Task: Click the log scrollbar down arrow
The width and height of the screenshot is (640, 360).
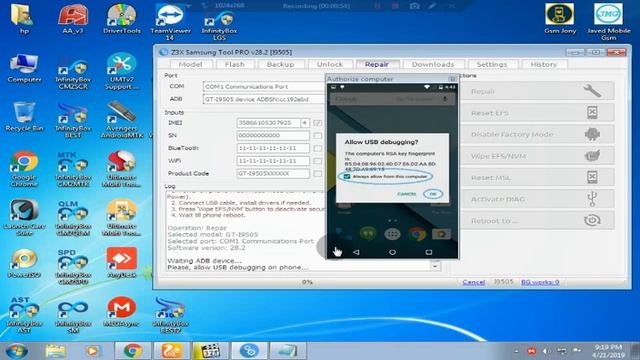Action: tap(436, 266)
